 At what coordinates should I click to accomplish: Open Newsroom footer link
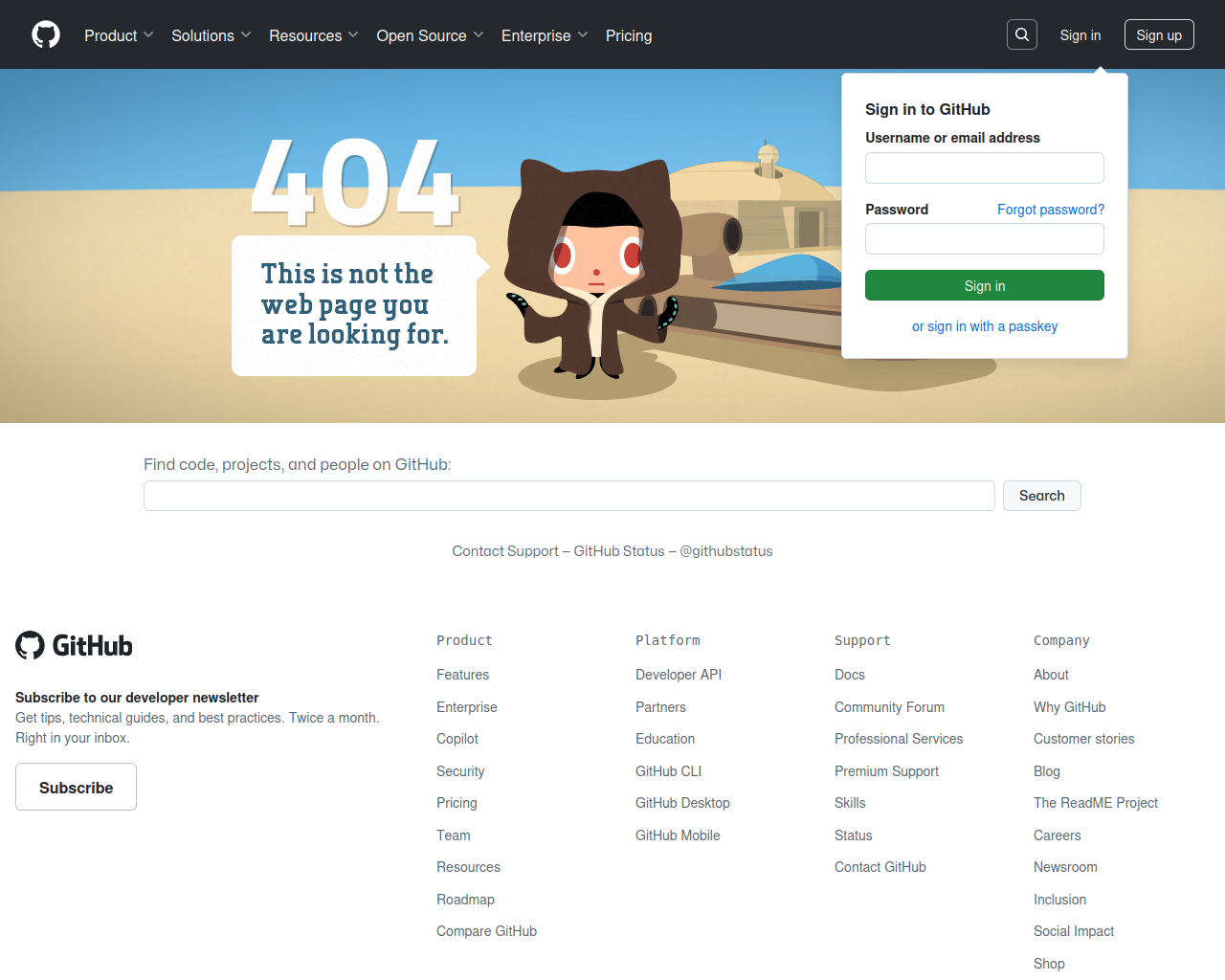click(1065, 867)
